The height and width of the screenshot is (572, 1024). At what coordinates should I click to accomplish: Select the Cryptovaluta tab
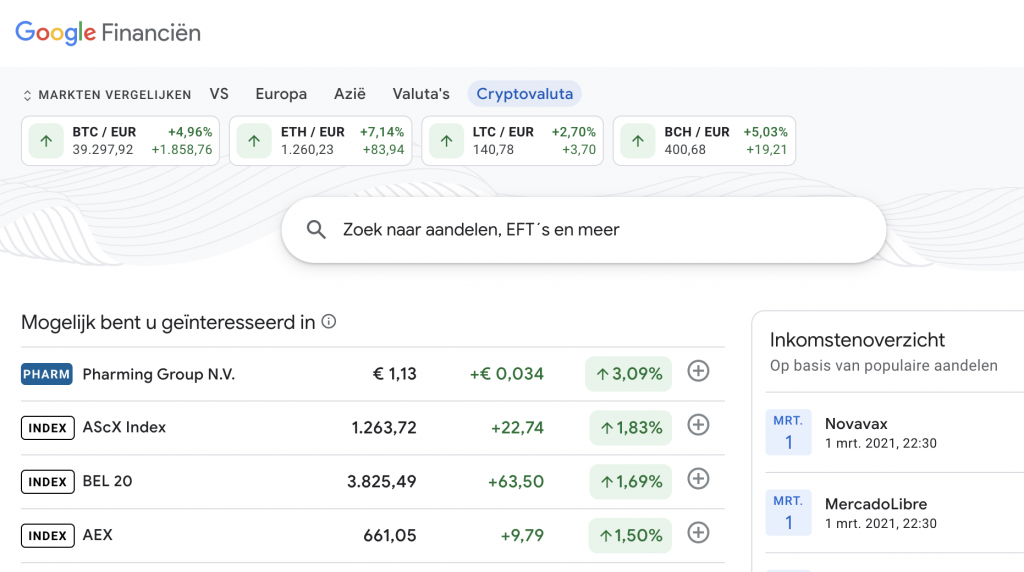tap(524, 94)
